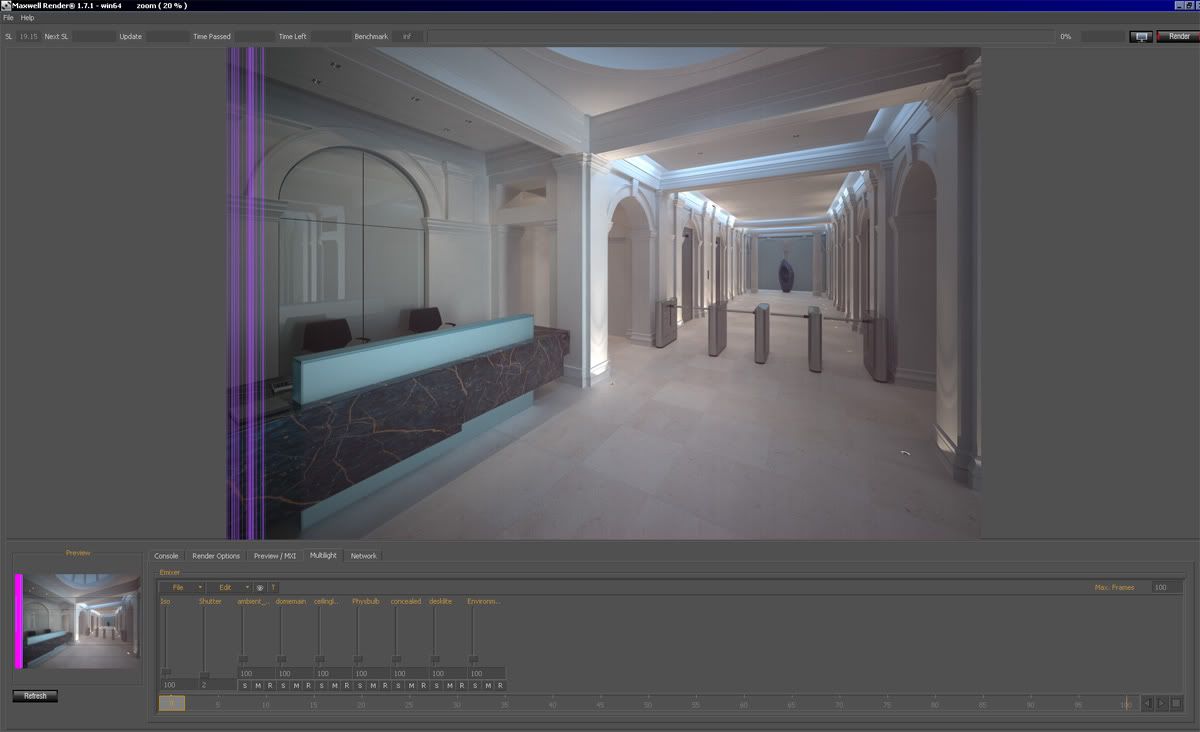Click R button under desklite emitter
Viewport: 1200px width, 732px height.
[x=462, y=685]
